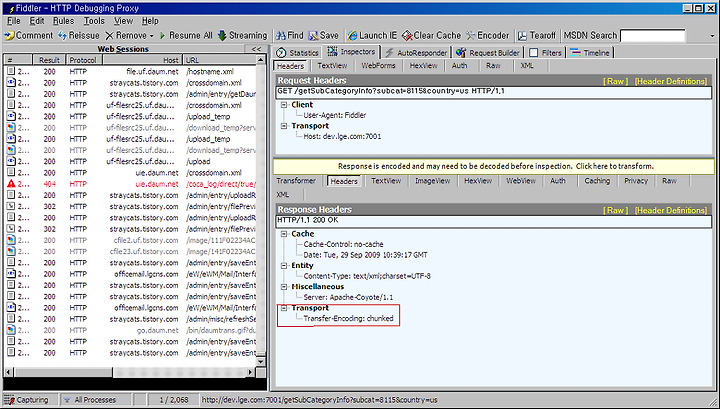
Task: Click Request Headers [Raw] link
Action: [615, 81]
